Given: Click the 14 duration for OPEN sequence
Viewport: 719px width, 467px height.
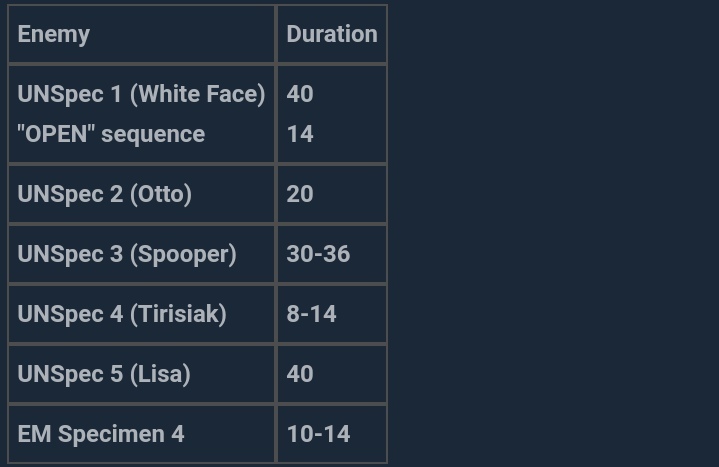Looking at the screenshot, I should point(300,134).
